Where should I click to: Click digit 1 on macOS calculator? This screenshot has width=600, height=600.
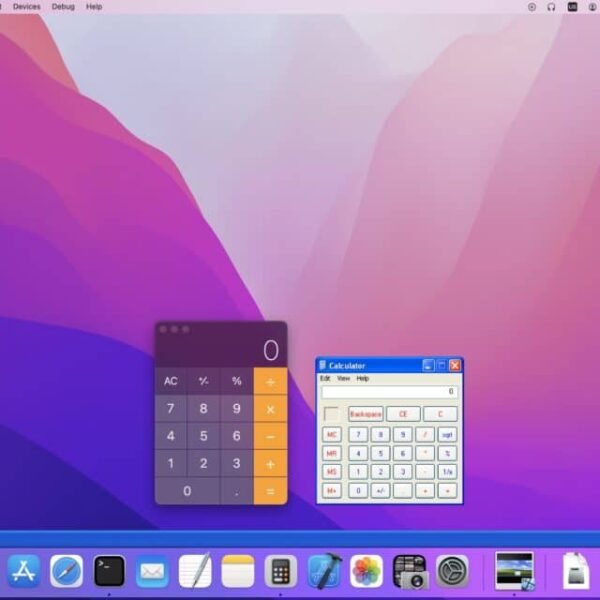tap(171, 463)
